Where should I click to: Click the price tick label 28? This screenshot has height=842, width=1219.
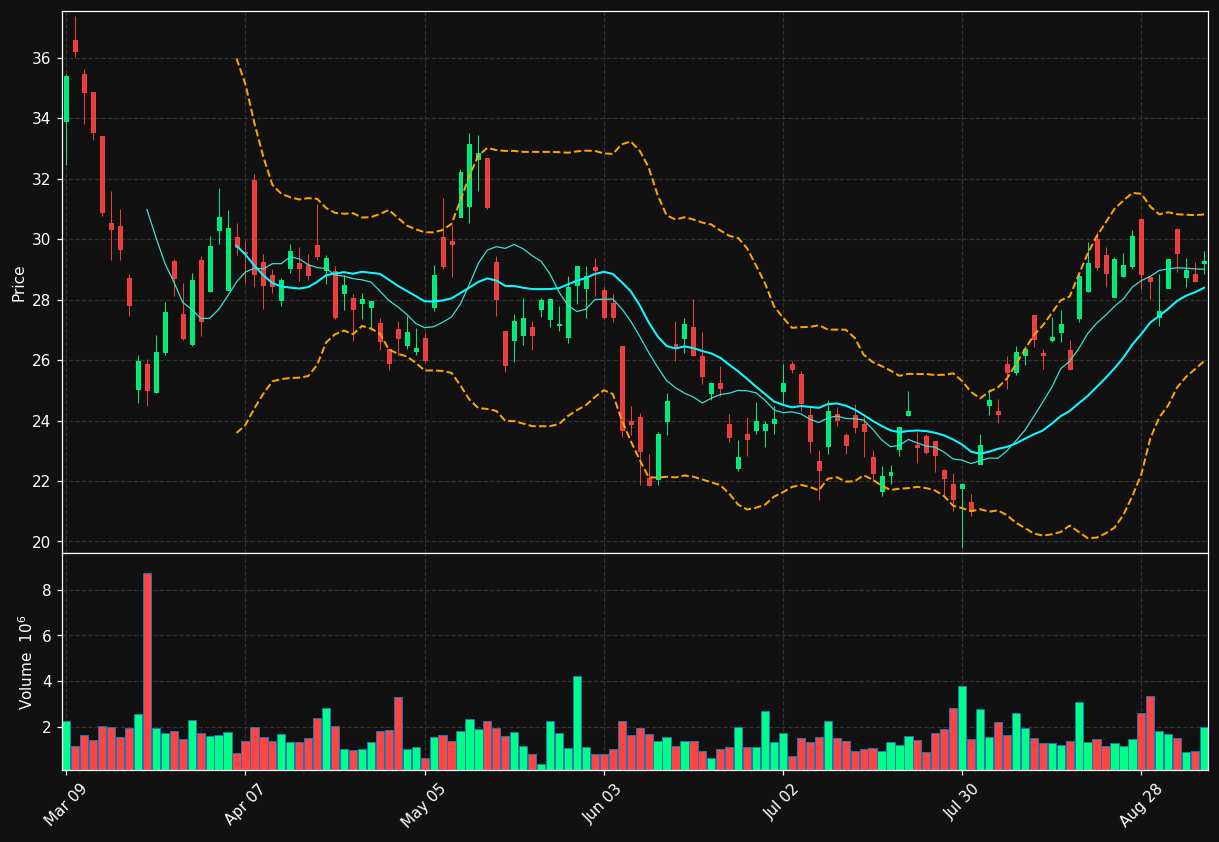(41, 301)
